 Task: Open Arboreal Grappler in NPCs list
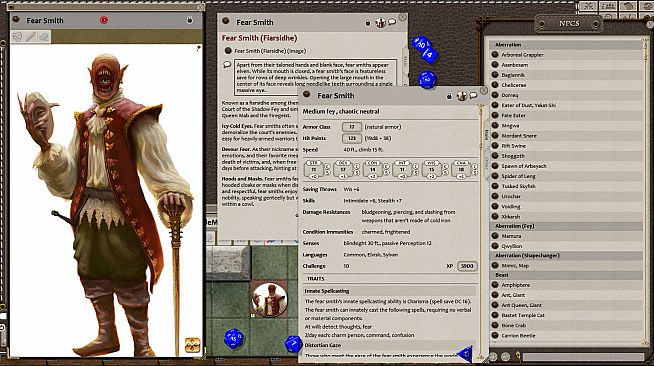pos(522,55)
